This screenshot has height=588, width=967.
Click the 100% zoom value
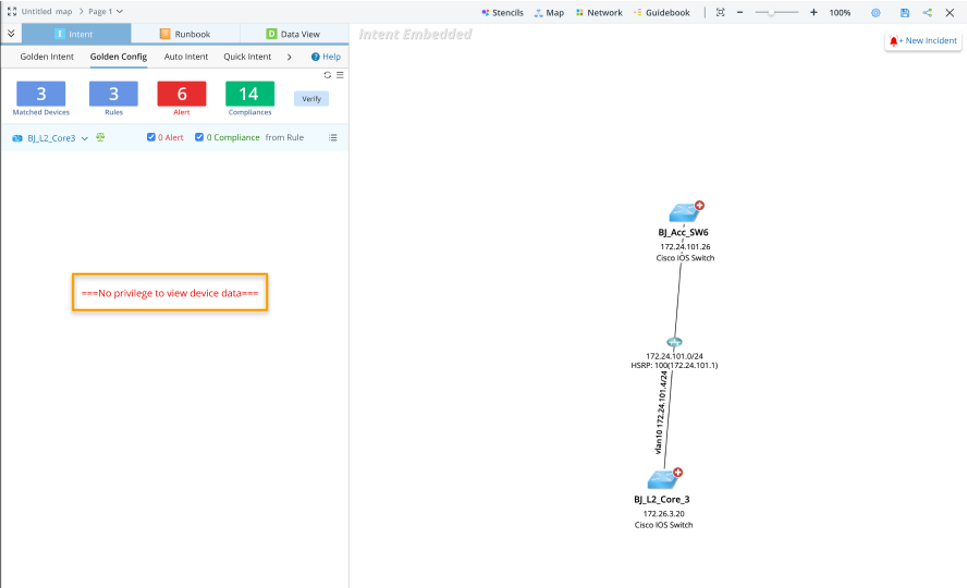(840, 12)
